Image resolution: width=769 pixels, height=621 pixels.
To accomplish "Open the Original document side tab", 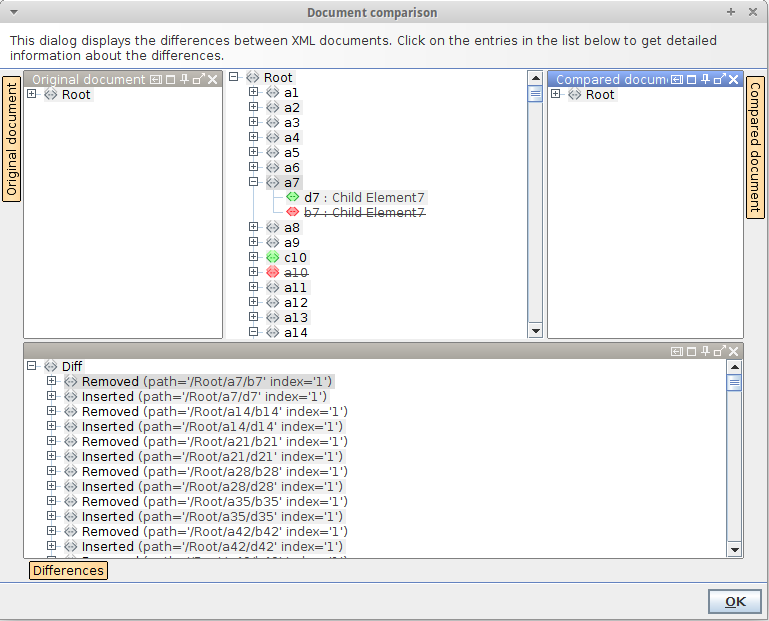I will (11, 139).
